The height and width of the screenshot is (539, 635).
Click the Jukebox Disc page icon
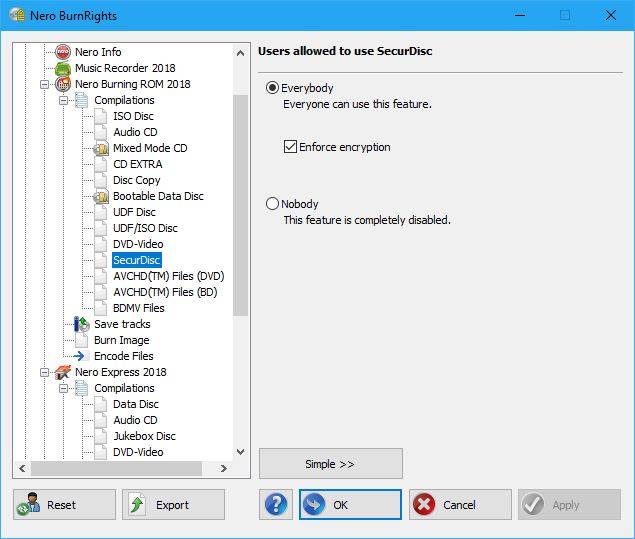point(101,436)
